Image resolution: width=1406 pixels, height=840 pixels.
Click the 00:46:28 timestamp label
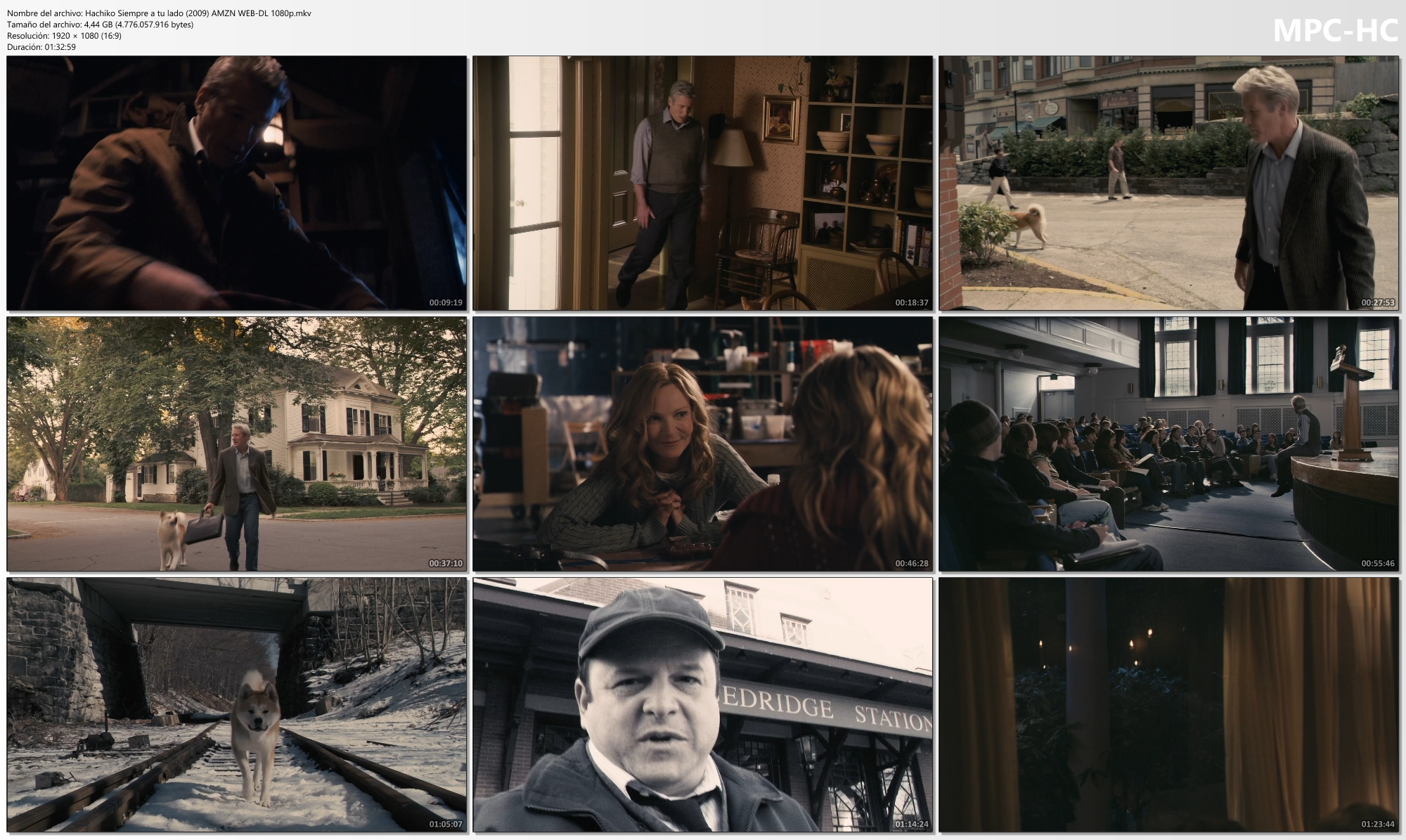pyautogui.click(x=912, y=564)
